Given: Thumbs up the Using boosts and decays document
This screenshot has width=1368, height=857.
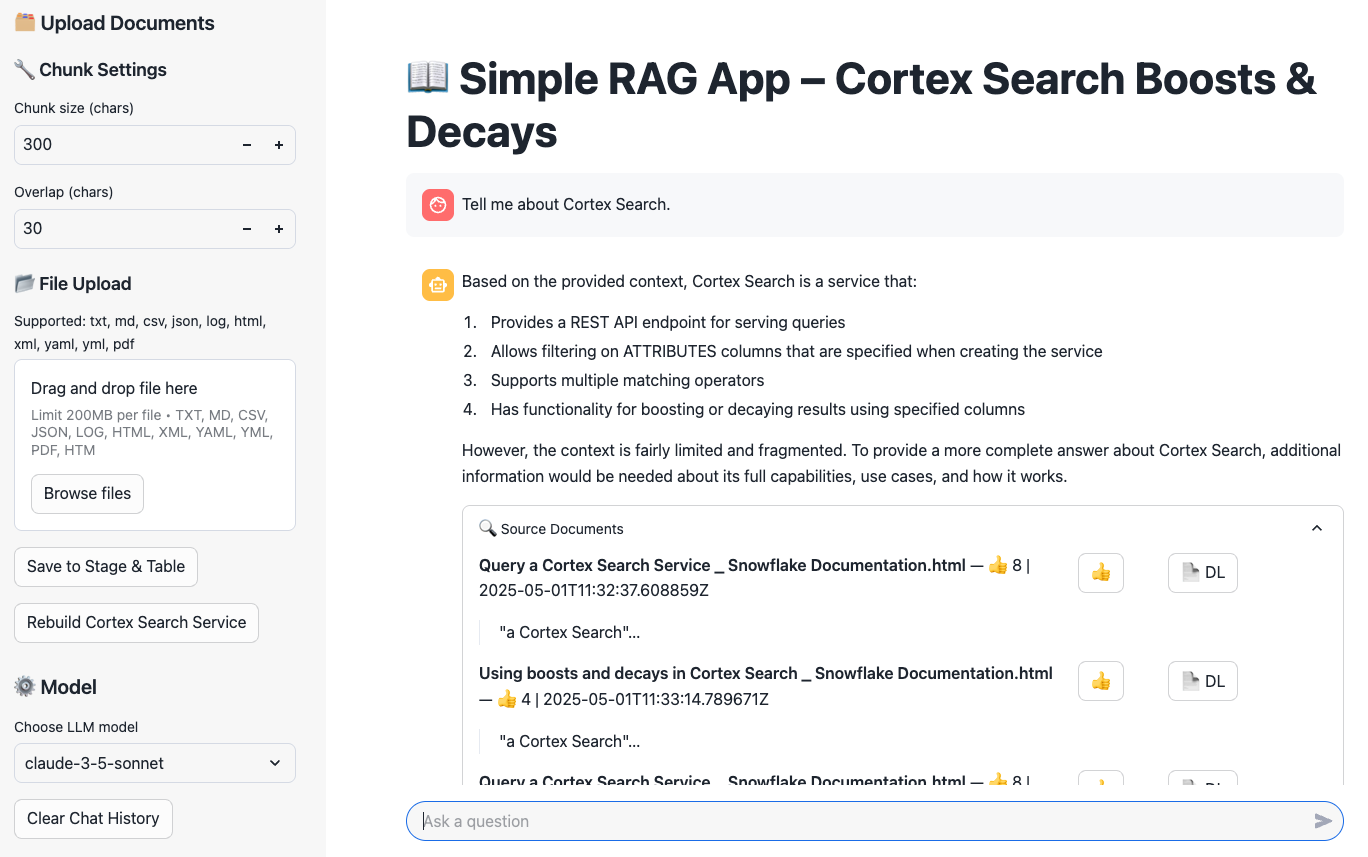Looking at the screenshot, I should (x=1101, y=681).
